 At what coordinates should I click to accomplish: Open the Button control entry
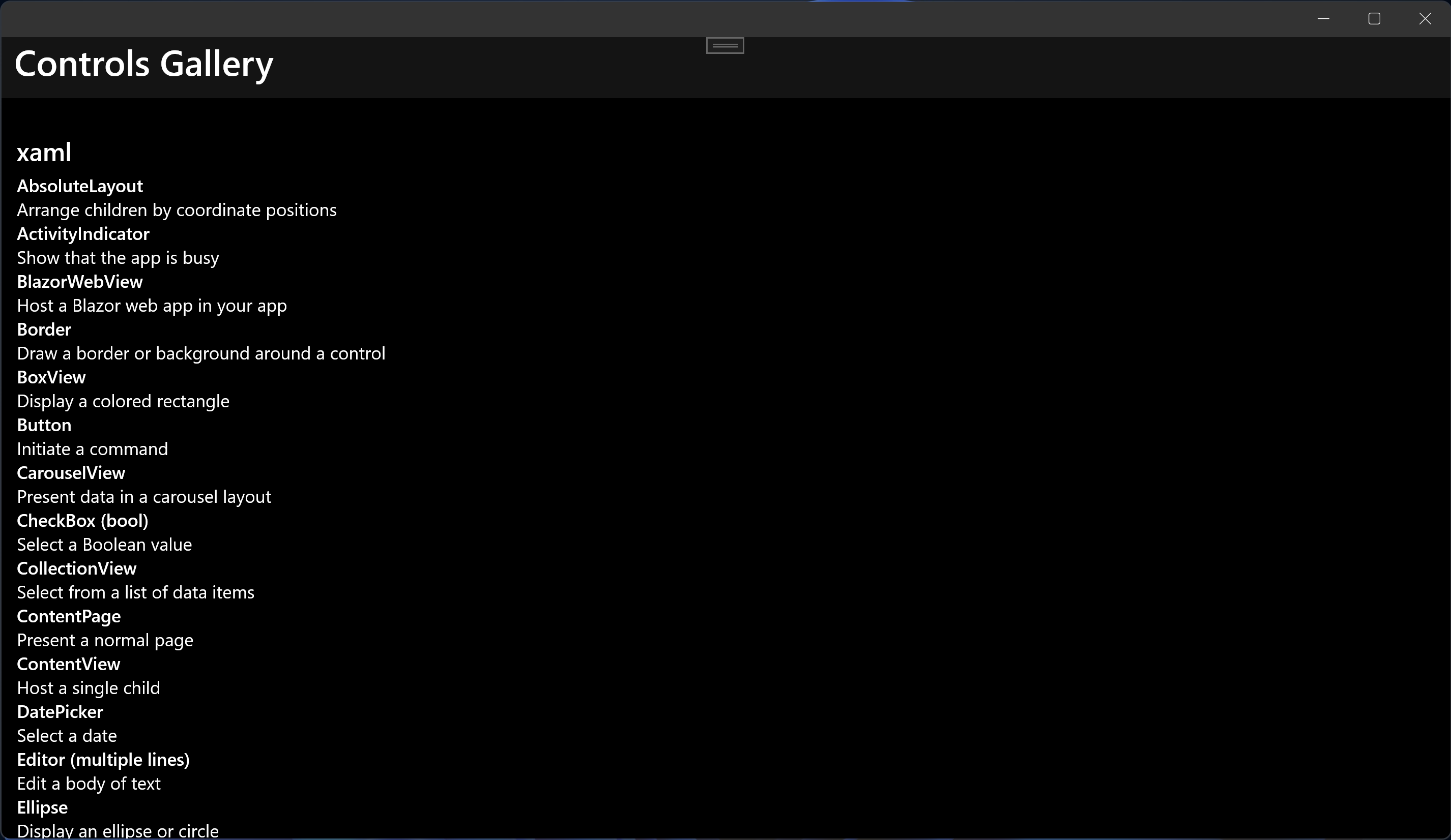pos(44,425)
